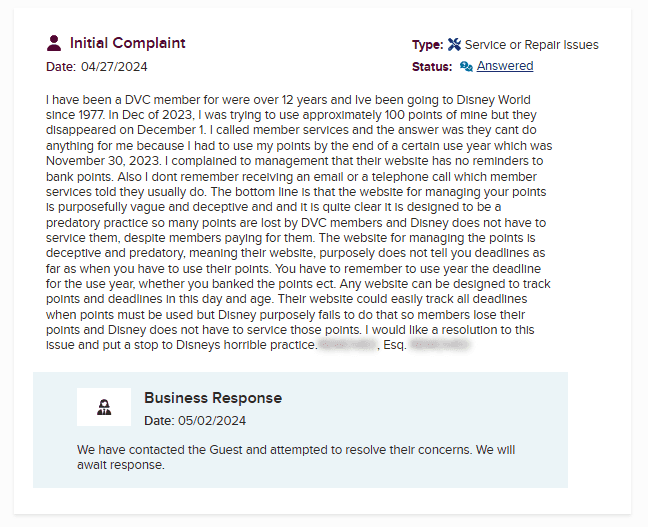The width and height of the screenshot is (648, 527).
Task: Click the business response date 05/02/2024
Action: 213,421
